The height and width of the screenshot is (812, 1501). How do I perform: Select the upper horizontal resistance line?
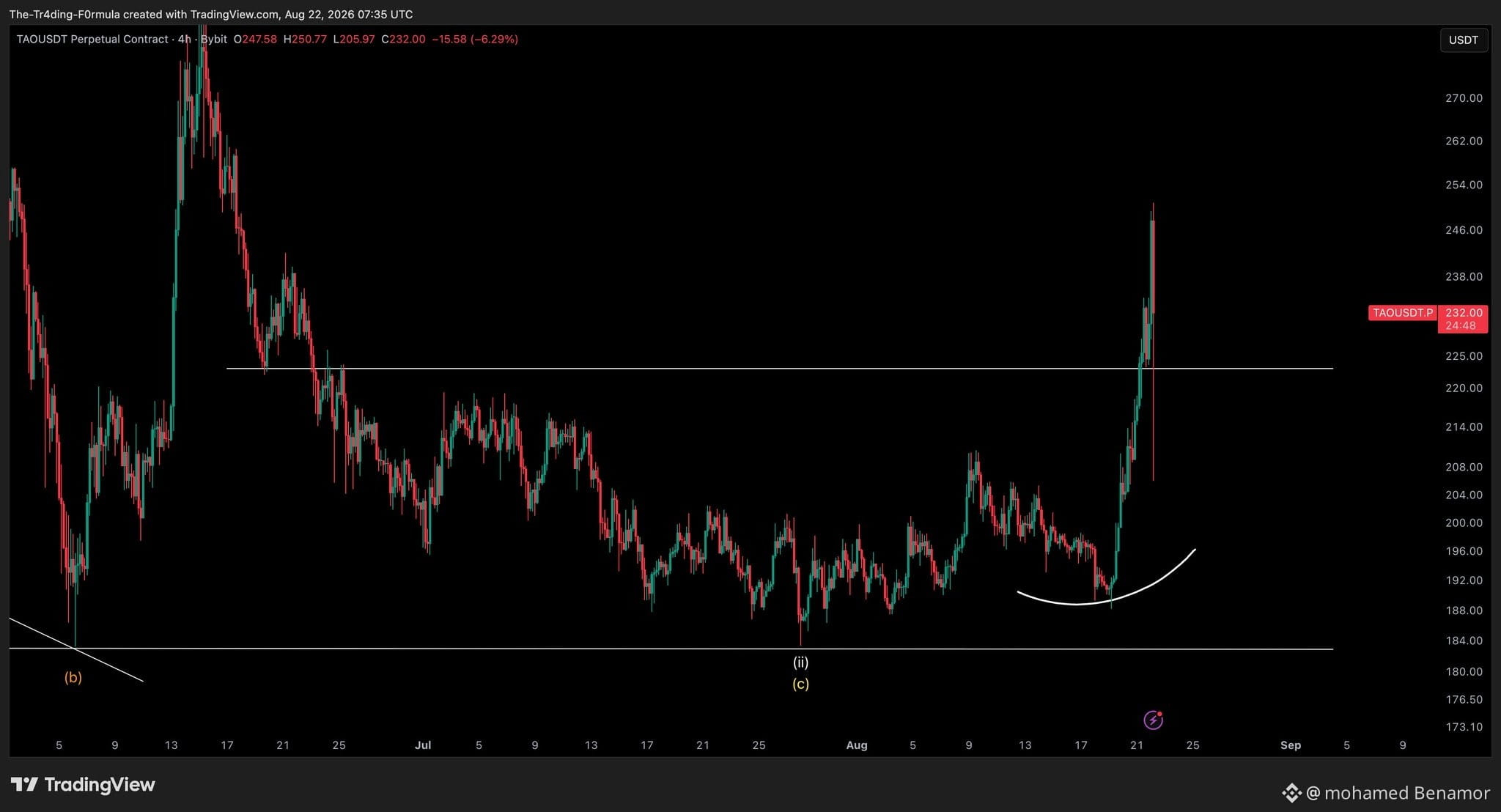(x=780, y=368)
